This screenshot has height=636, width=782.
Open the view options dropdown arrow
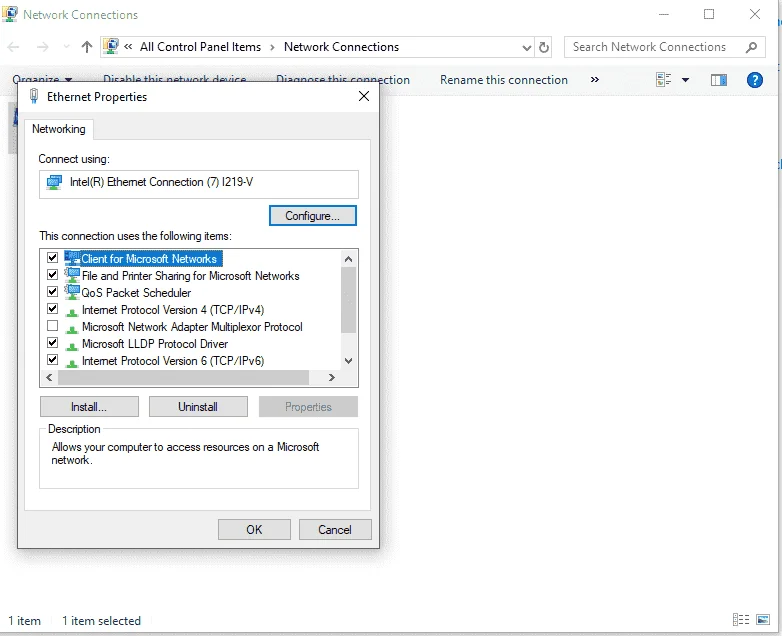(x=685, y=80)
